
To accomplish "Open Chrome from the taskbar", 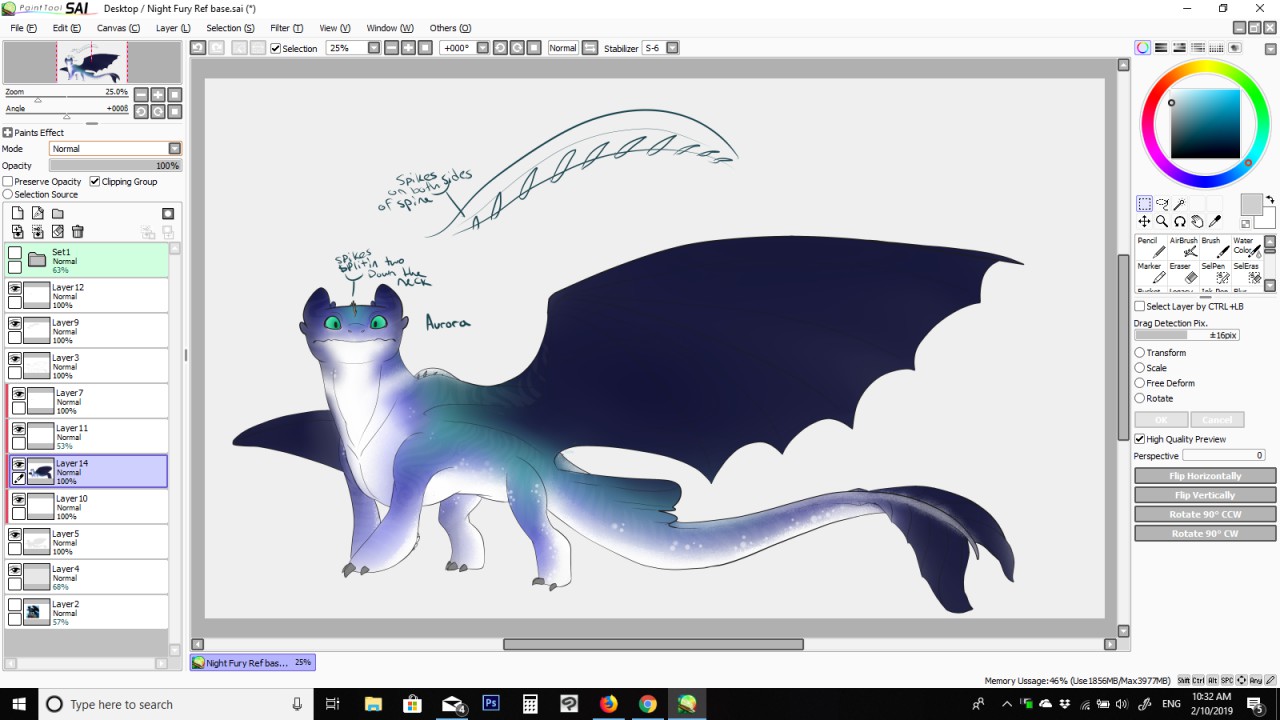I will 648,703.
